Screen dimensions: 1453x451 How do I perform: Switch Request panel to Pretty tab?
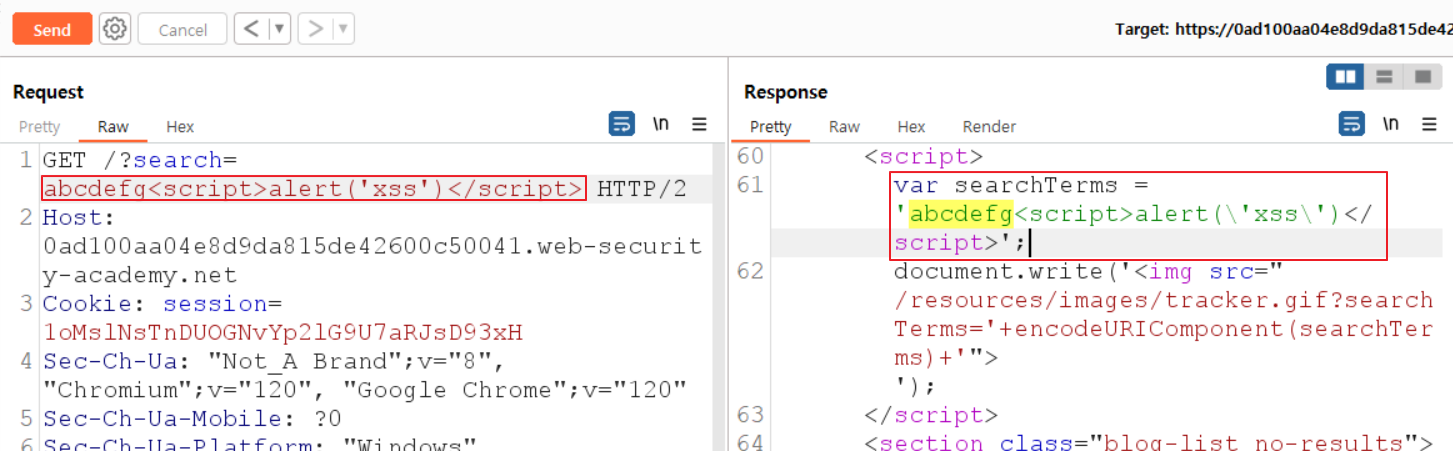pos(40,127)
